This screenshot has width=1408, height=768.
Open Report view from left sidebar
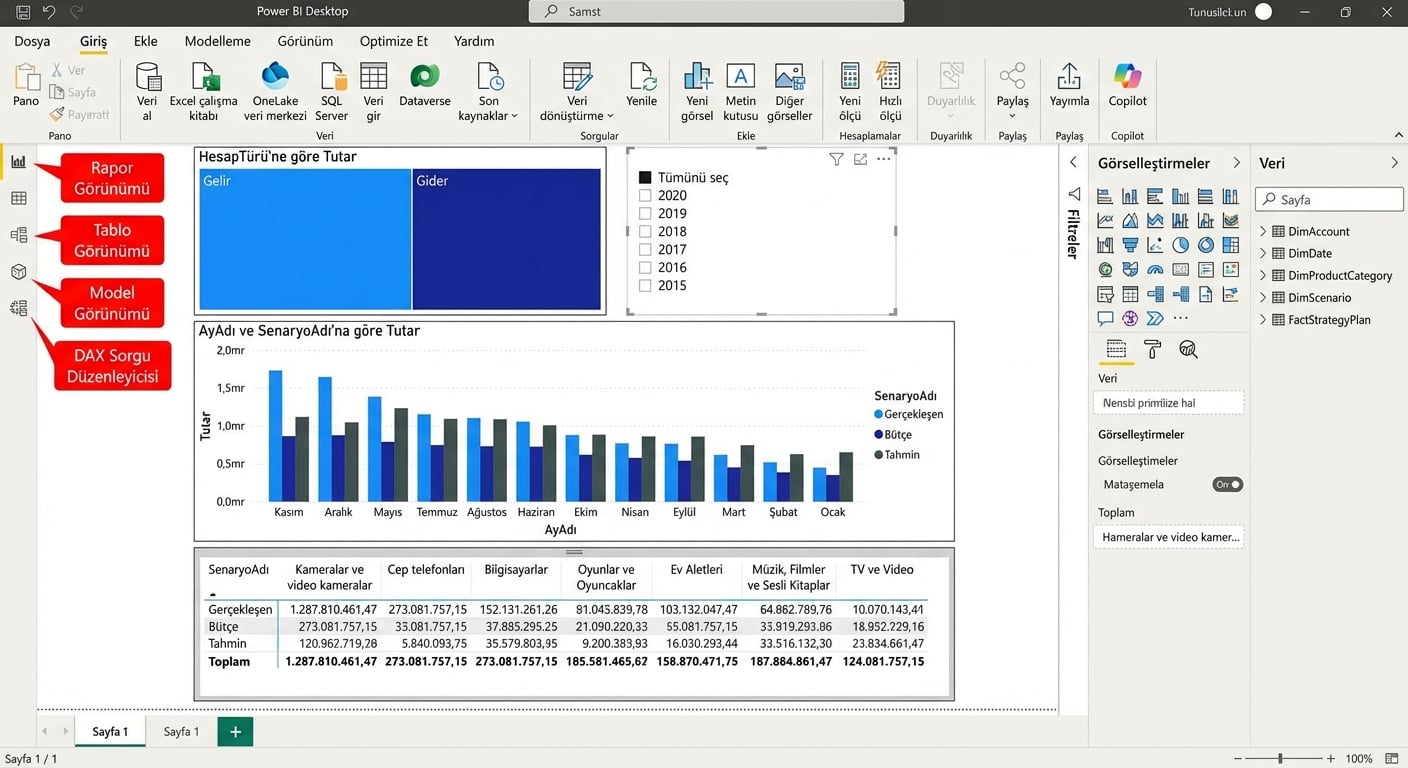point(18,162)
